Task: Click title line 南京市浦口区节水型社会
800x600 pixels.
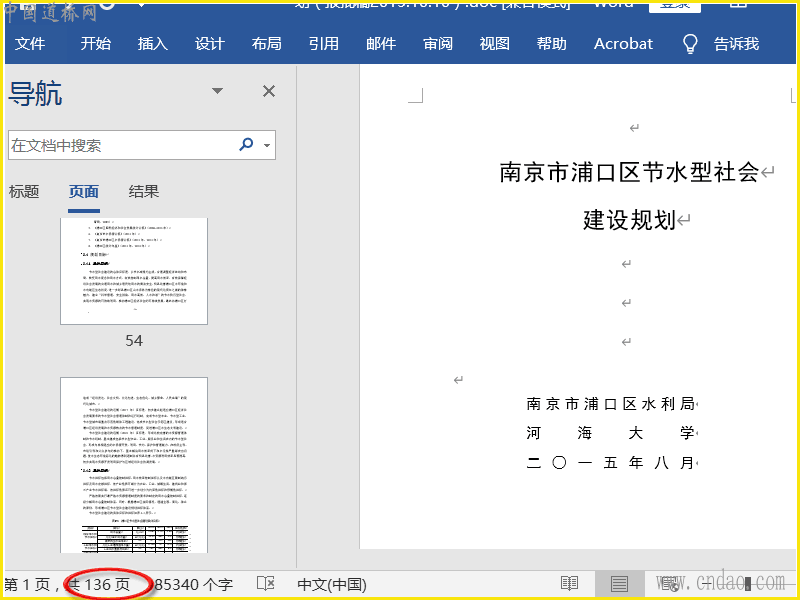Action: coord(629,172)
